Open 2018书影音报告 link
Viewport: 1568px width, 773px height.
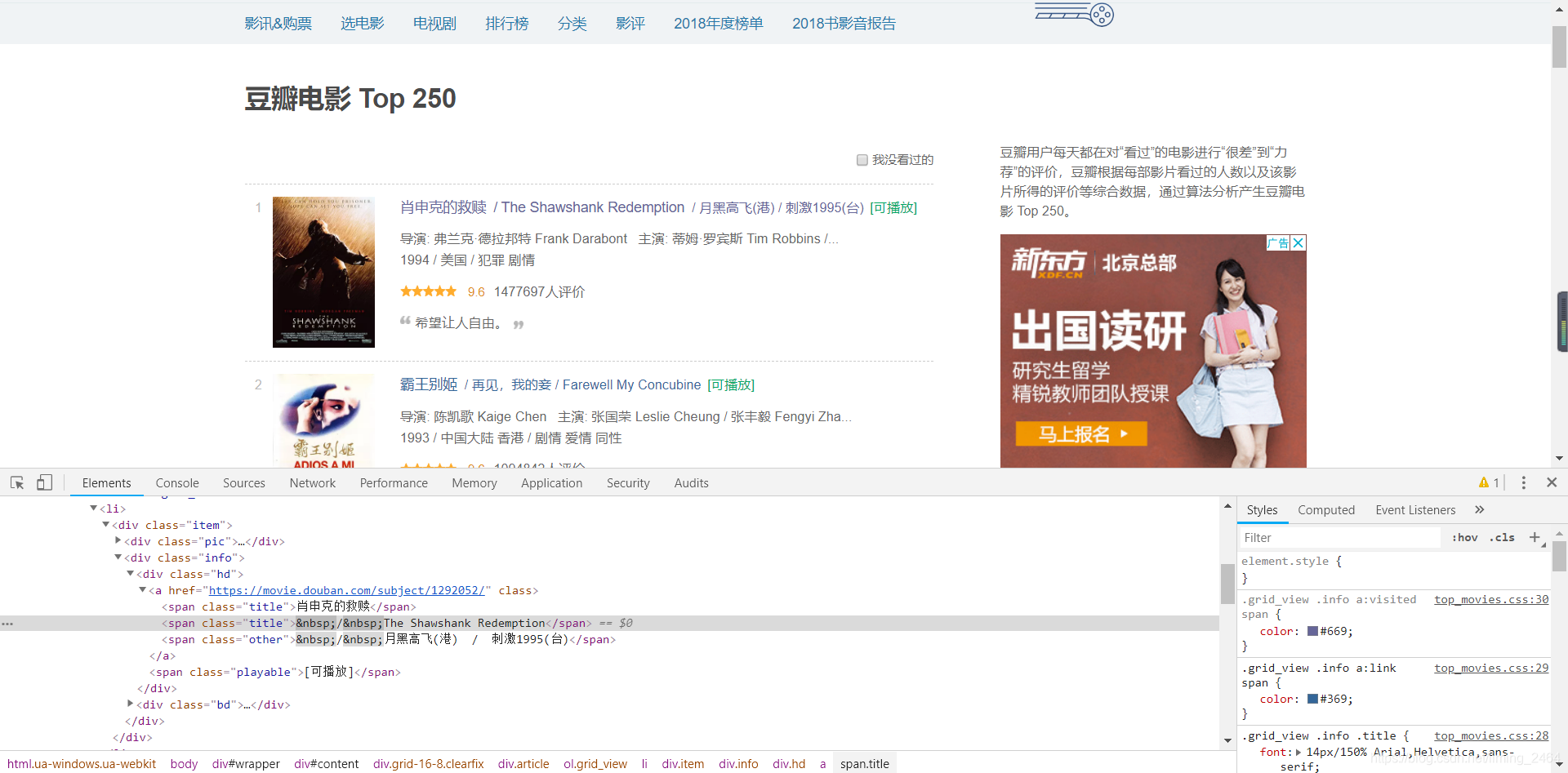pyautogui.click(x=844, y=24)
